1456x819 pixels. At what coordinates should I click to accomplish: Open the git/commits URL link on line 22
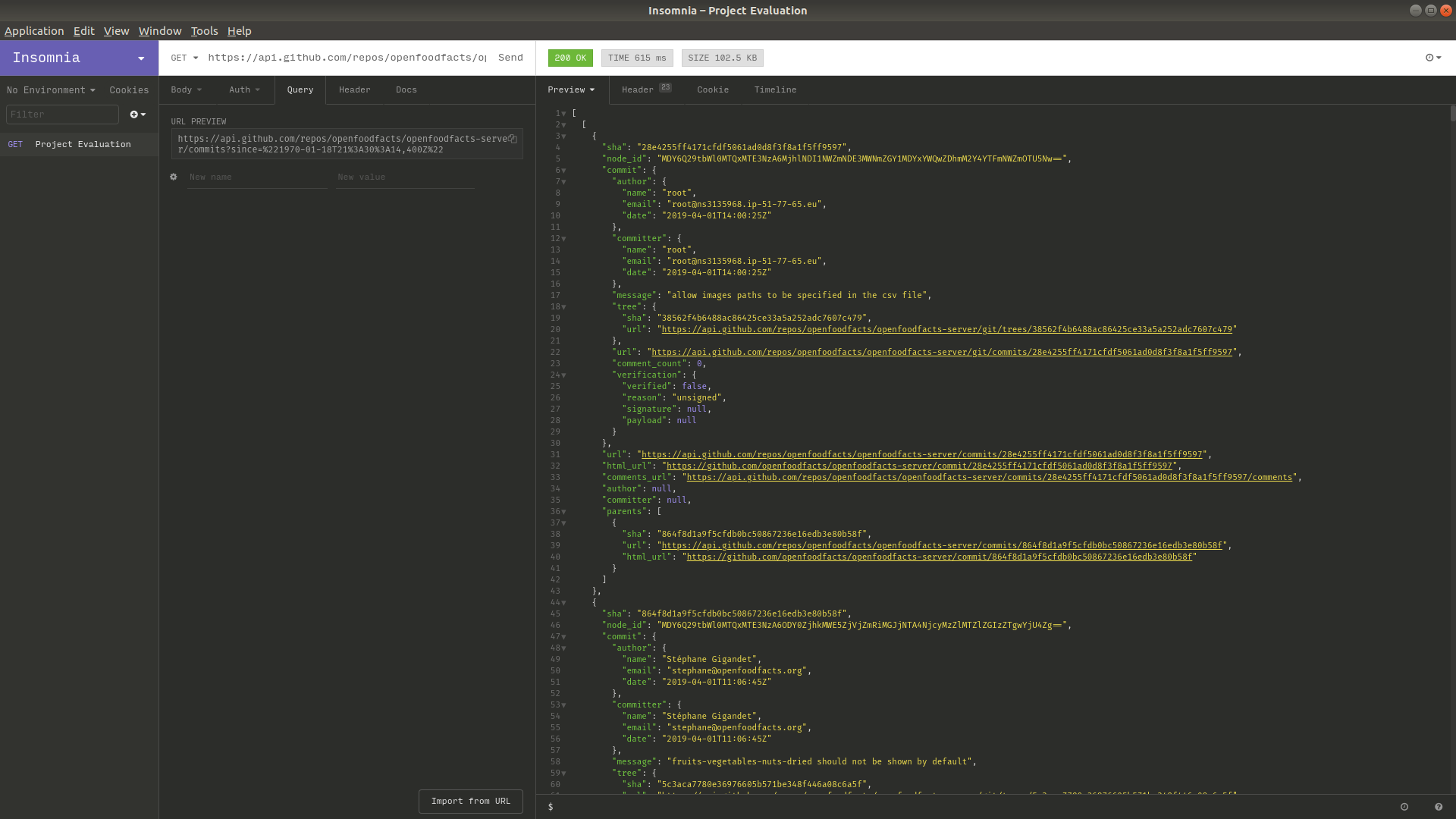[942, 352]
